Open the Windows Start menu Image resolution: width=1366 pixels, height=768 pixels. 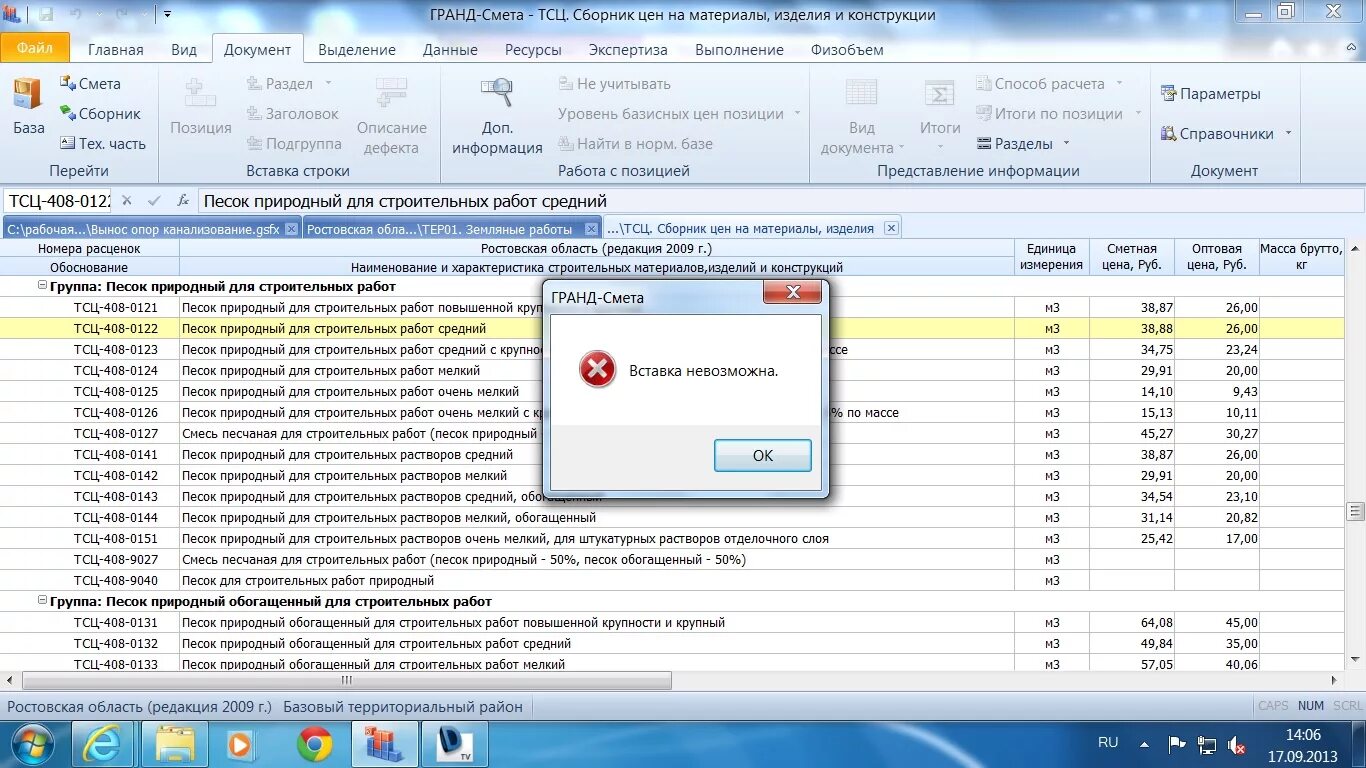click(33, 744)
